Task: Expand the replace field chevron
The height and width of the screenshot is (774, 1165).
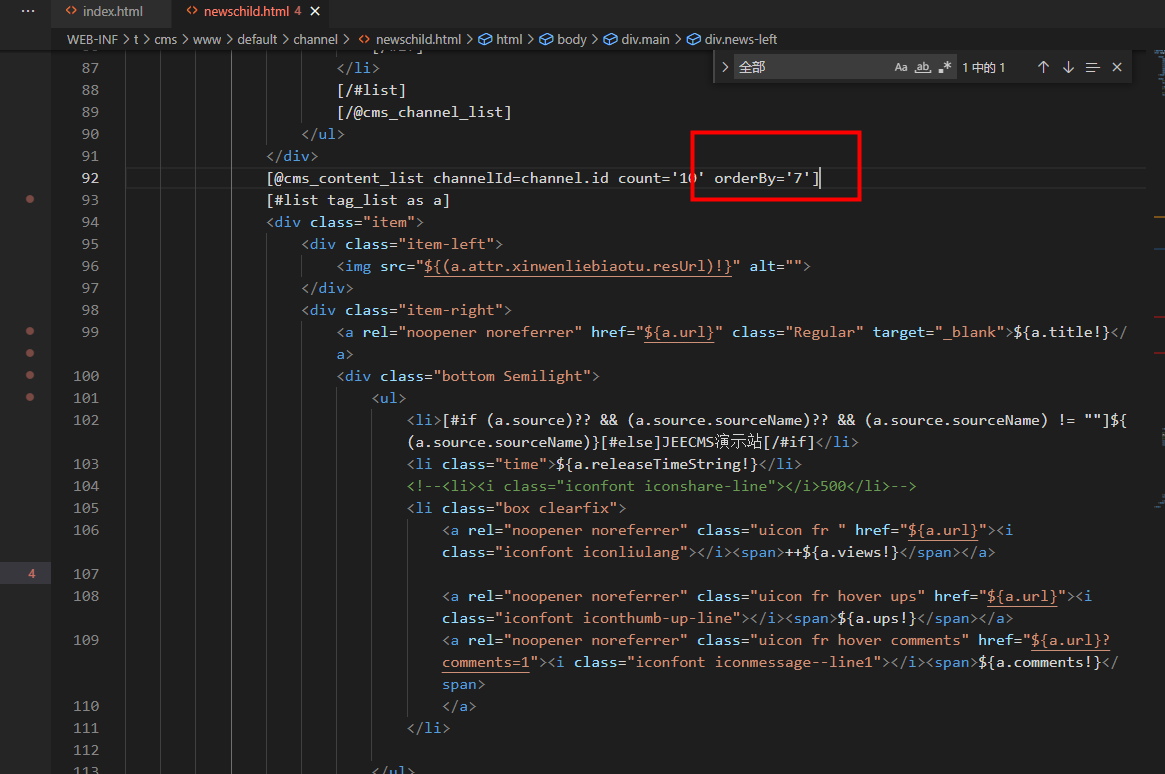Action: click(x=725, y=67)
